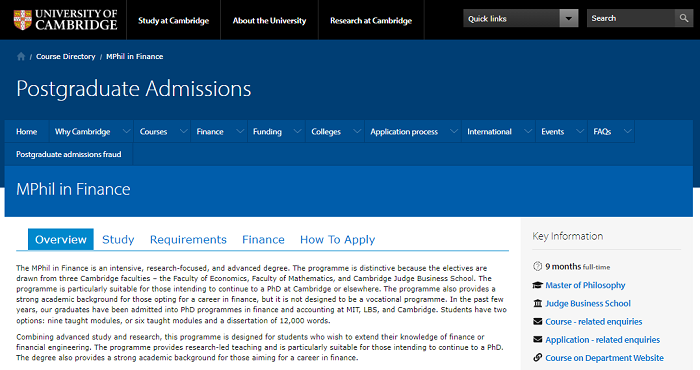The image size is (700, 370).
Task: Expand the Why Cambridge menu arrow
Action: coord(126,131)
